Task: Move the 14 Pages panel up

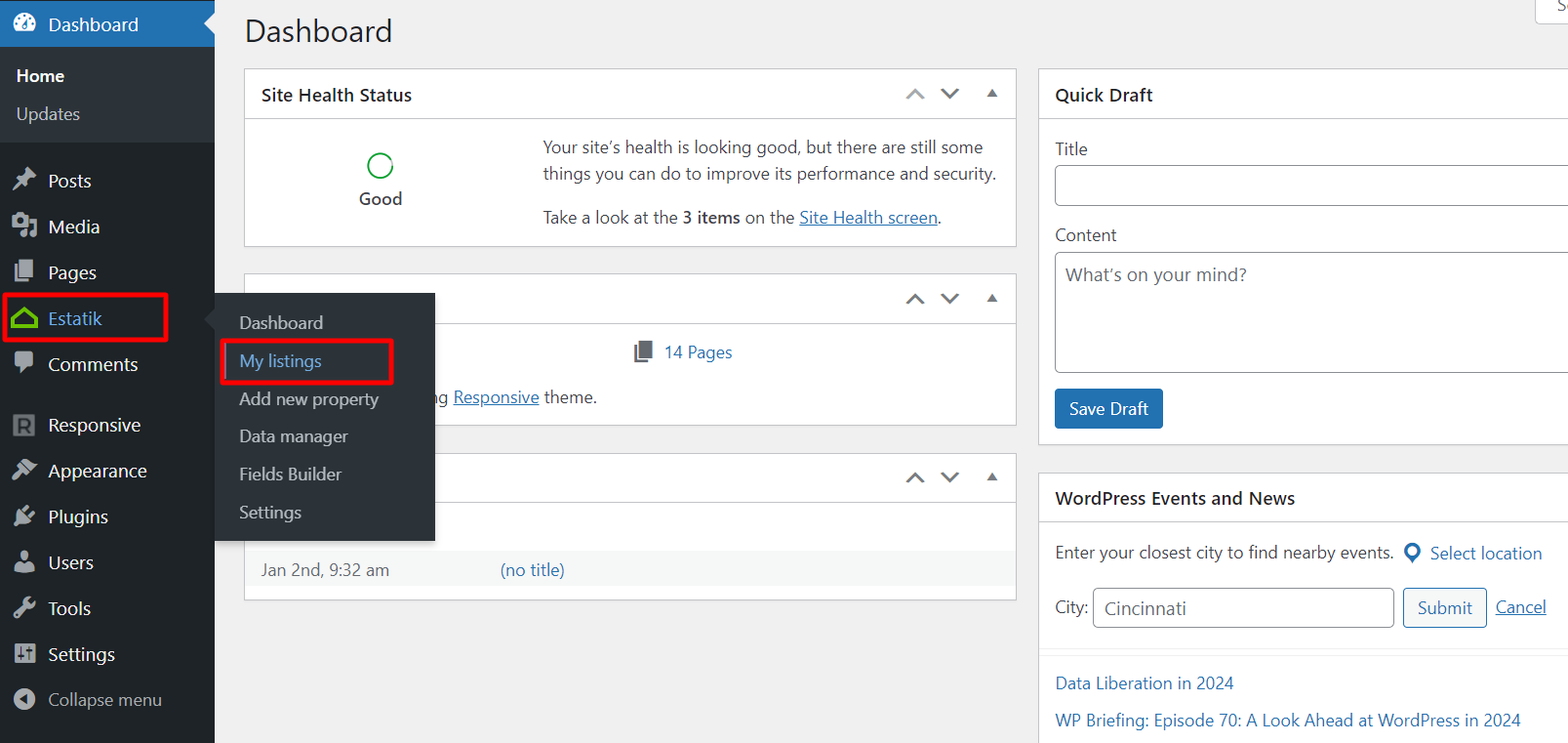Action: 915,299
